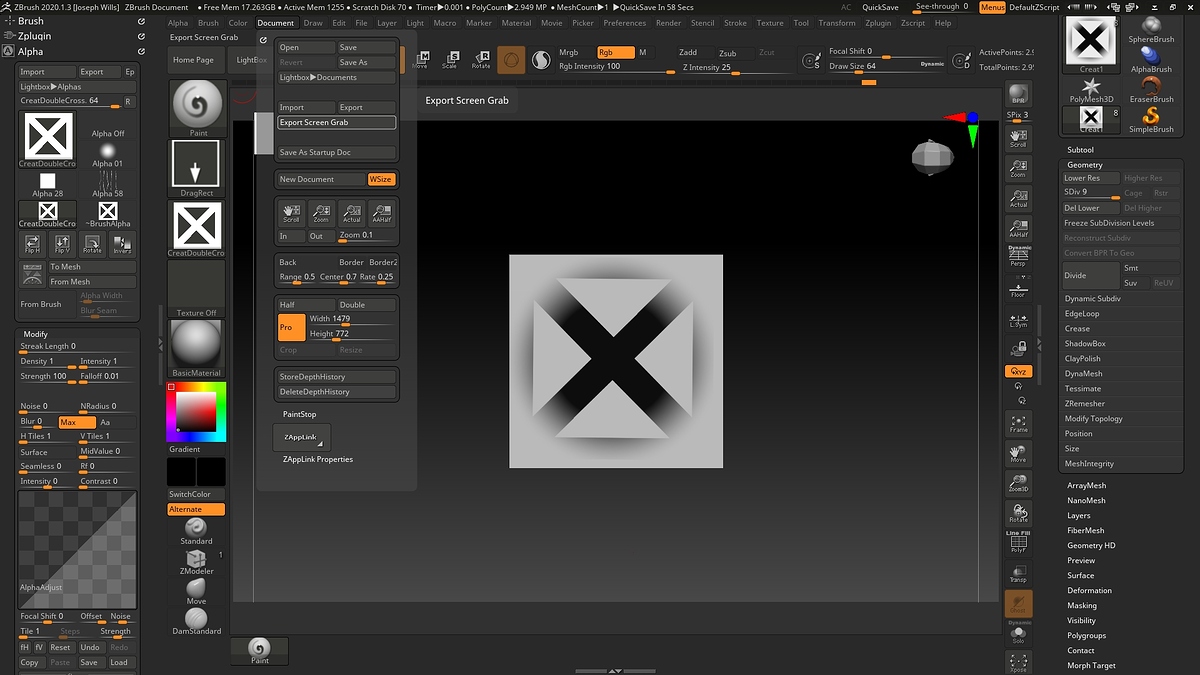Open the BasicMaterial sphere picker
Screen dimensions: 1200x675
196,349
